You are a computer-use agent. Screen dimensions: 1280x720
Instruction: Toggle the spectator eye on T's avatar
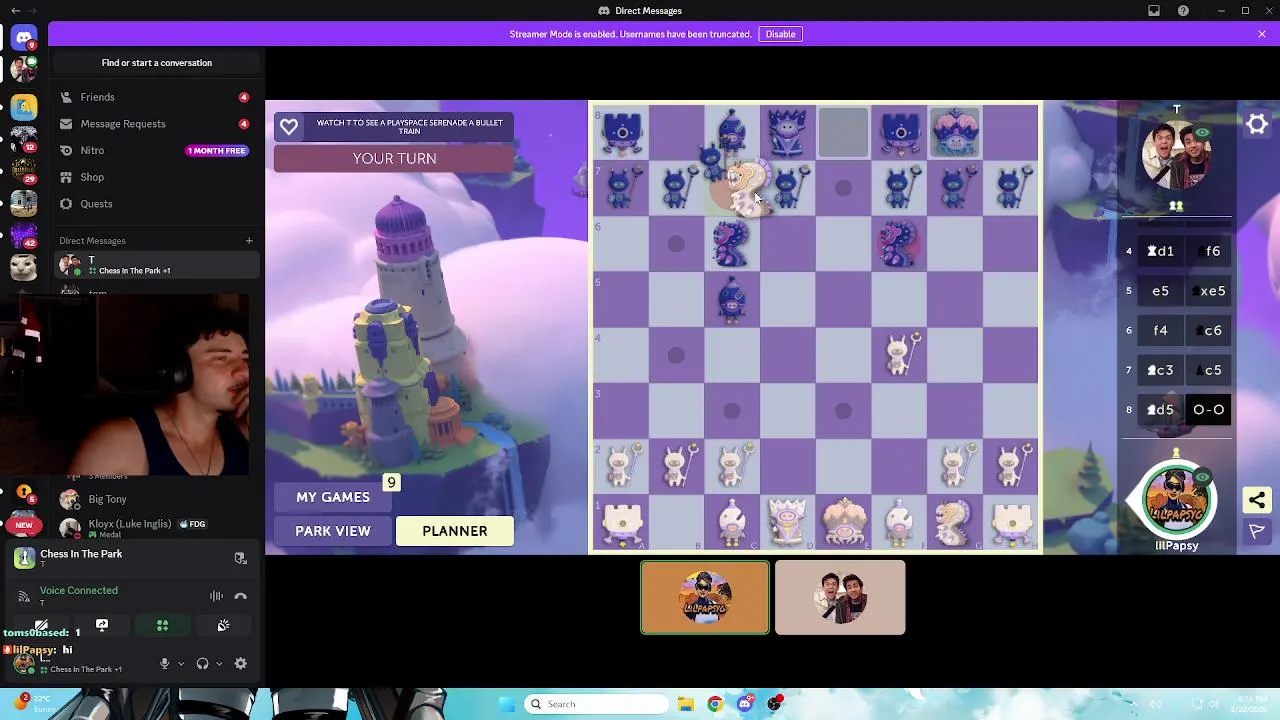pos(1202,133)
